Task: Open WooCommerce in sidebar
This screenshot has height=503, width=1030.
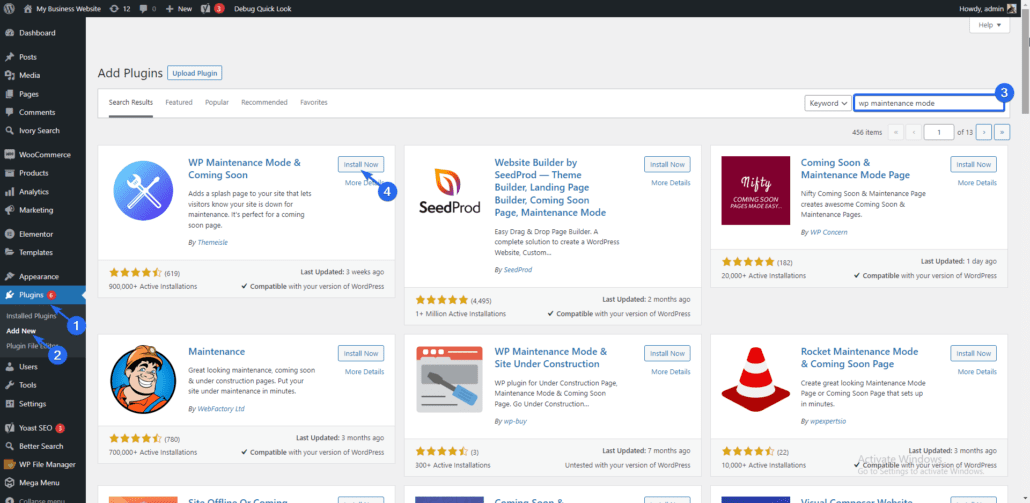Action: click(43, 155)
